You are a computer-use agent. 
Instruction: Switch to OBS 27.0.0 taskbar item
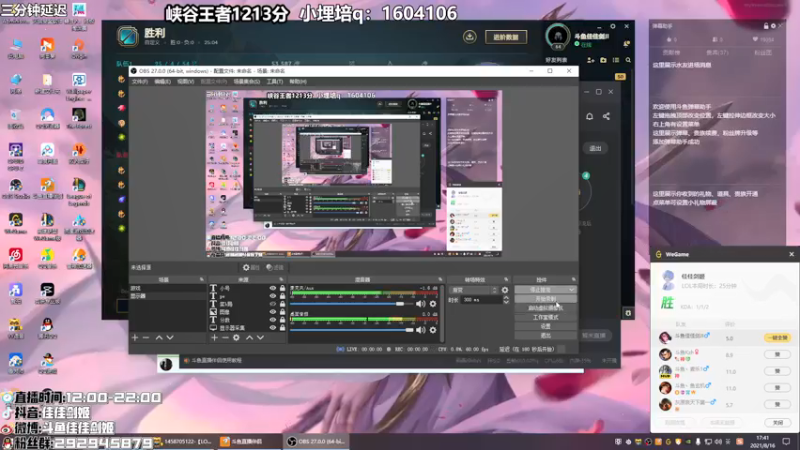pyautogui.click(x=316, y=442)
